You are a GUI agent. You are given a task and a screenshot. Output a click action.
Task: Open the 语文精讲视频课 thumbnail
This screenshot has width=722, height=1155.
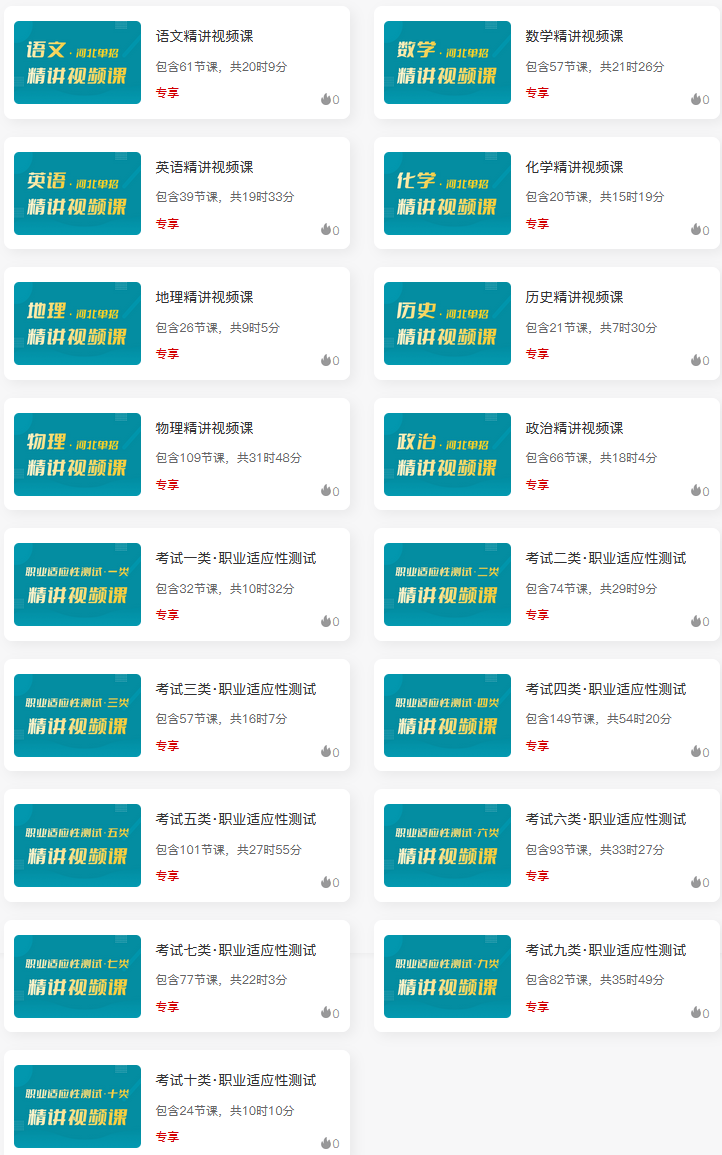[x=77, y=63]
